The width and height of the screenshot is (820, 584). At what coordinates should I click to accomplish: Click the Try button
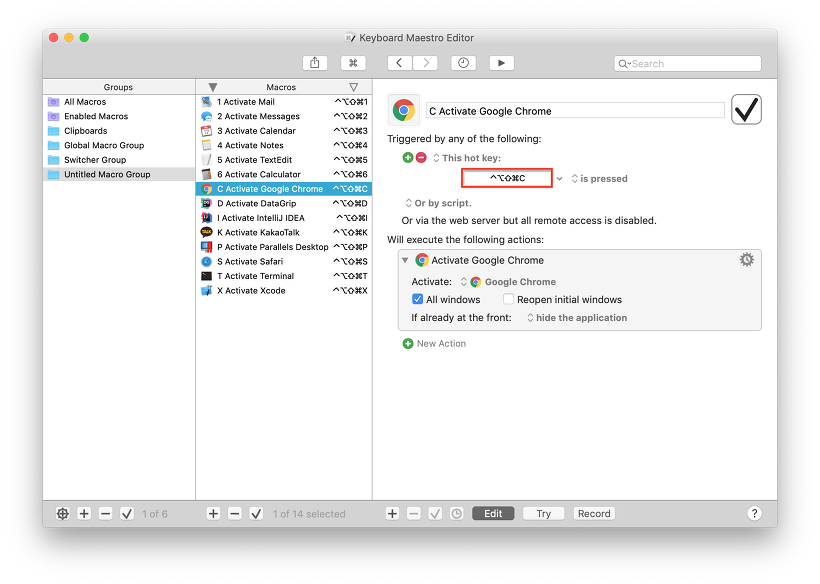543,513
